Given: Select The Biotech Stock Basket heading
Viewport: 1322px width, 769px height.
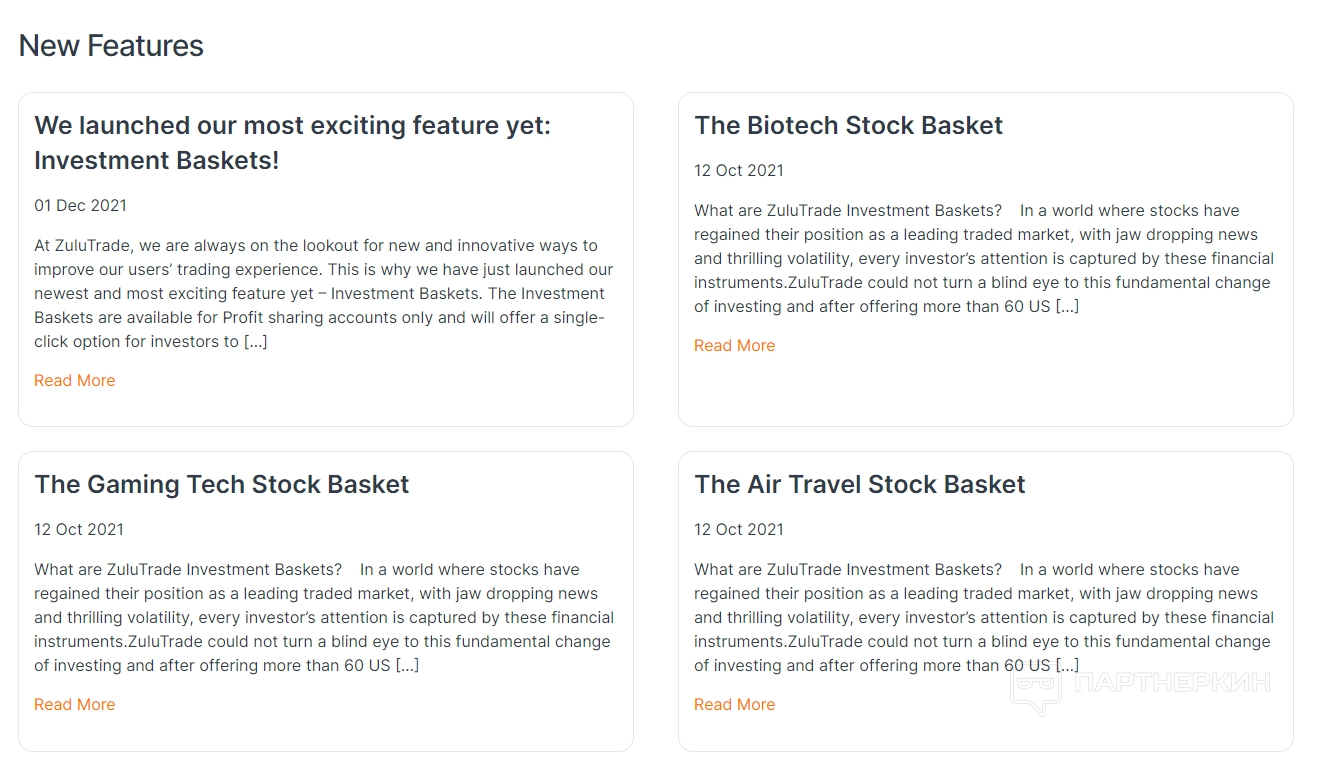Looking at the screenshot, I should tap(848, 125).
